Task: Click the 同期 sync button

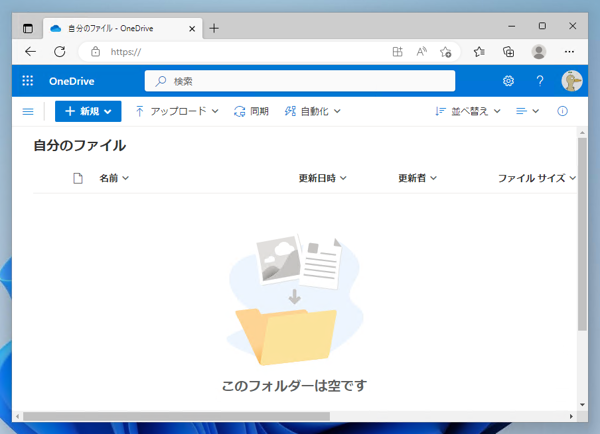Action: (251, 111)
